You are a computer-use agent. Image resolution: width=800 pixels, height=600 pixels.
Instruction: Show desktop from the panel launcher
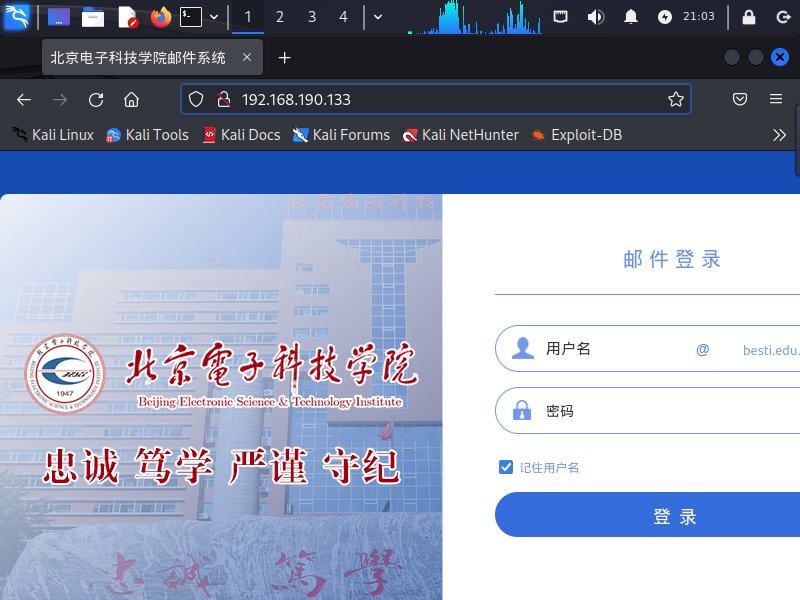pyautogui.click(x=59, y=17)
